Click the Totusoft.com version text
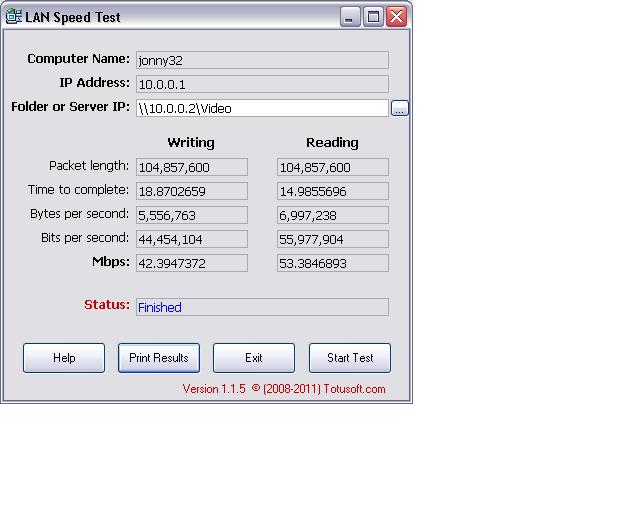 click(284, 389)
